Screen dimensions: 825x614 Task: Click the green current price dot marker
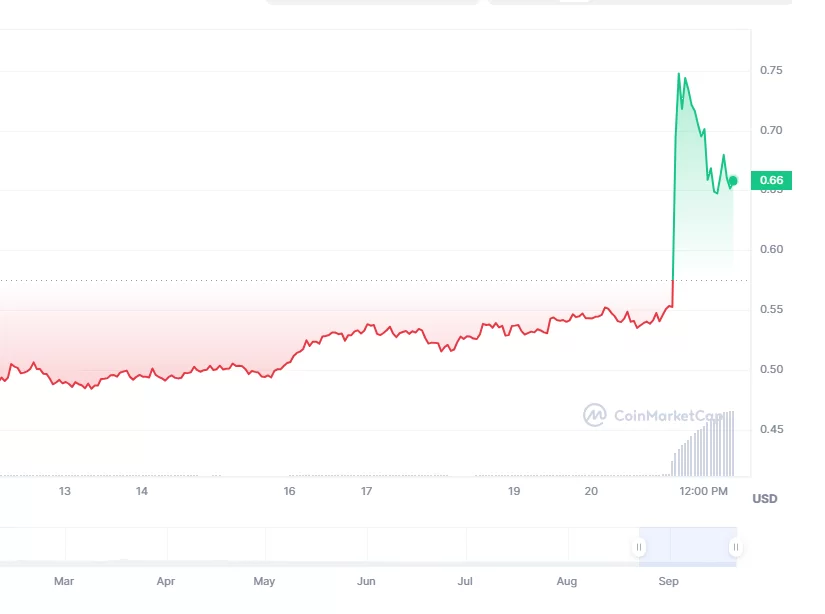733,181
